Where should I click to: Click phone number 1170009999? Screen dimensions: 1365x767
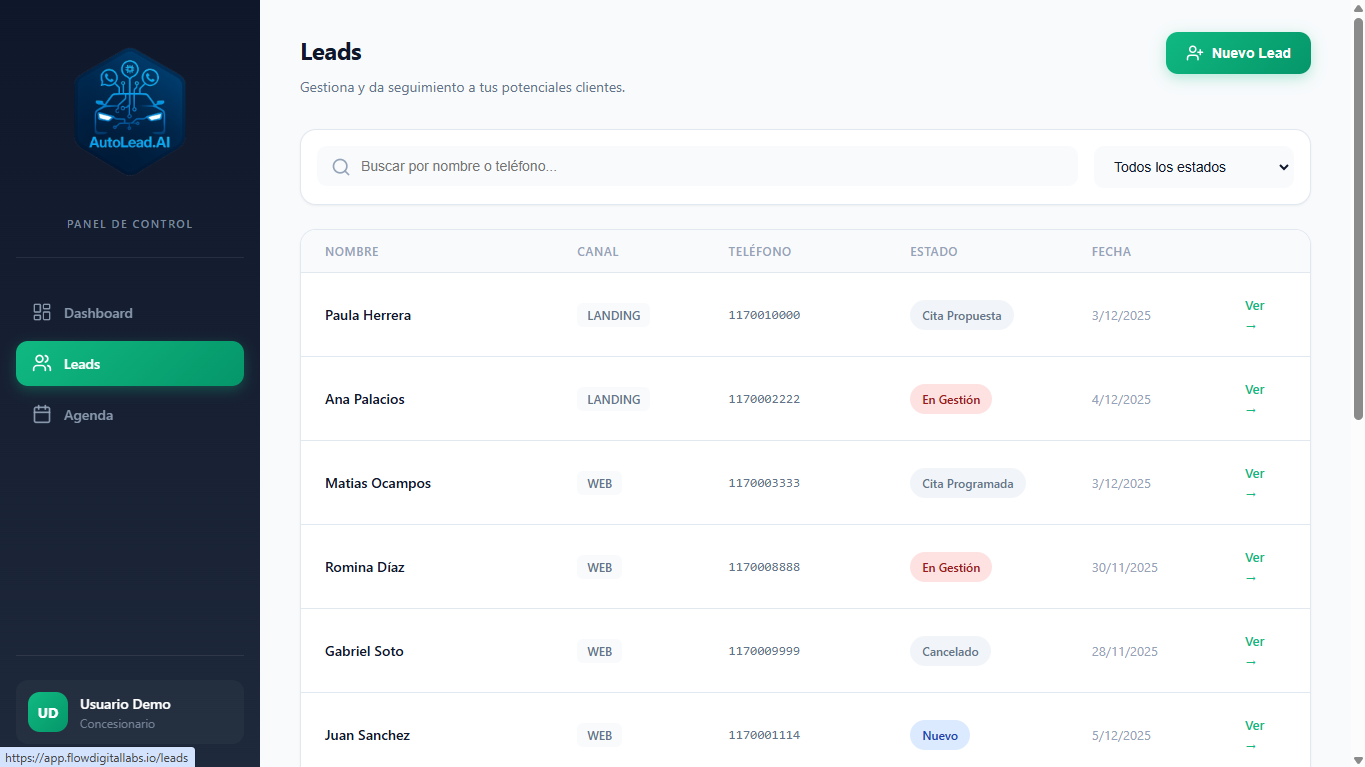click(x=764, y=651)
